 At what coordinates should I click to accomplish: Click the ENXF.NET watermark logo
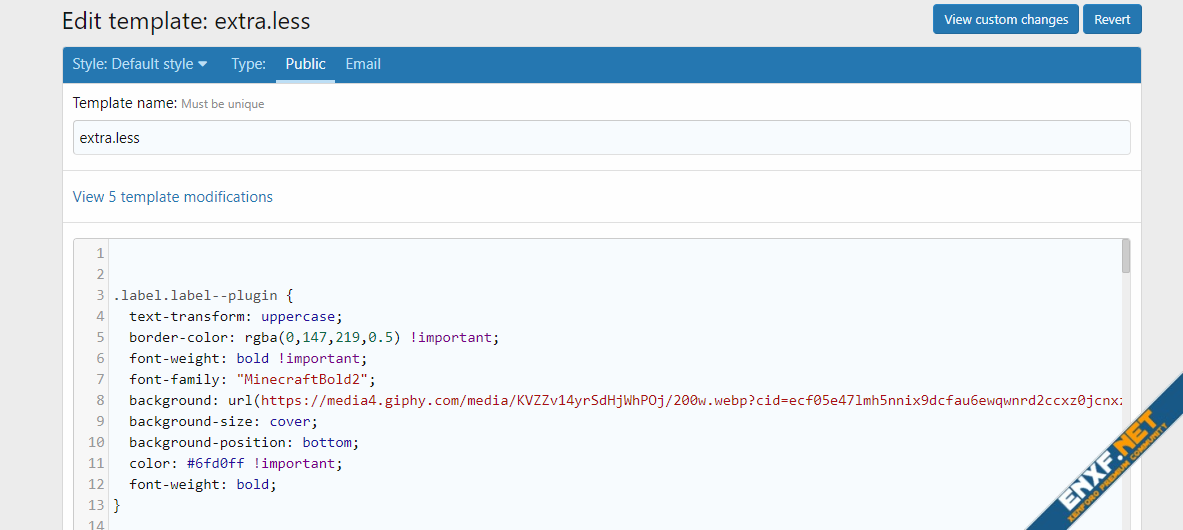point(1100,455)
